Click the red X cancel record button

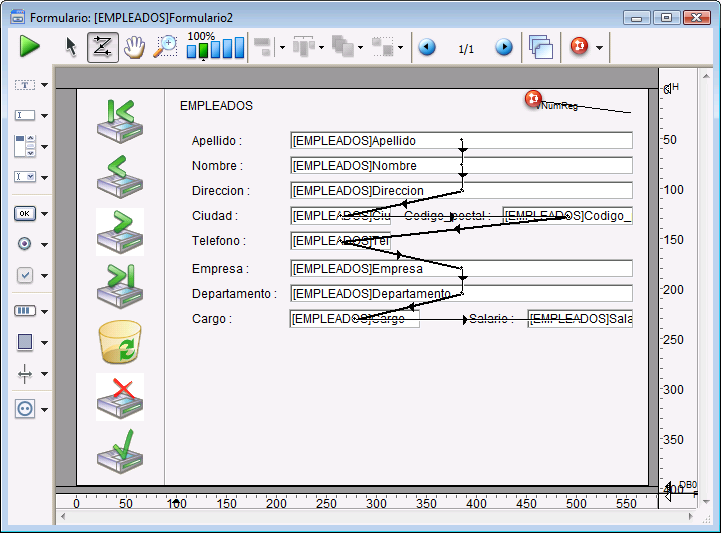[120, 396]
